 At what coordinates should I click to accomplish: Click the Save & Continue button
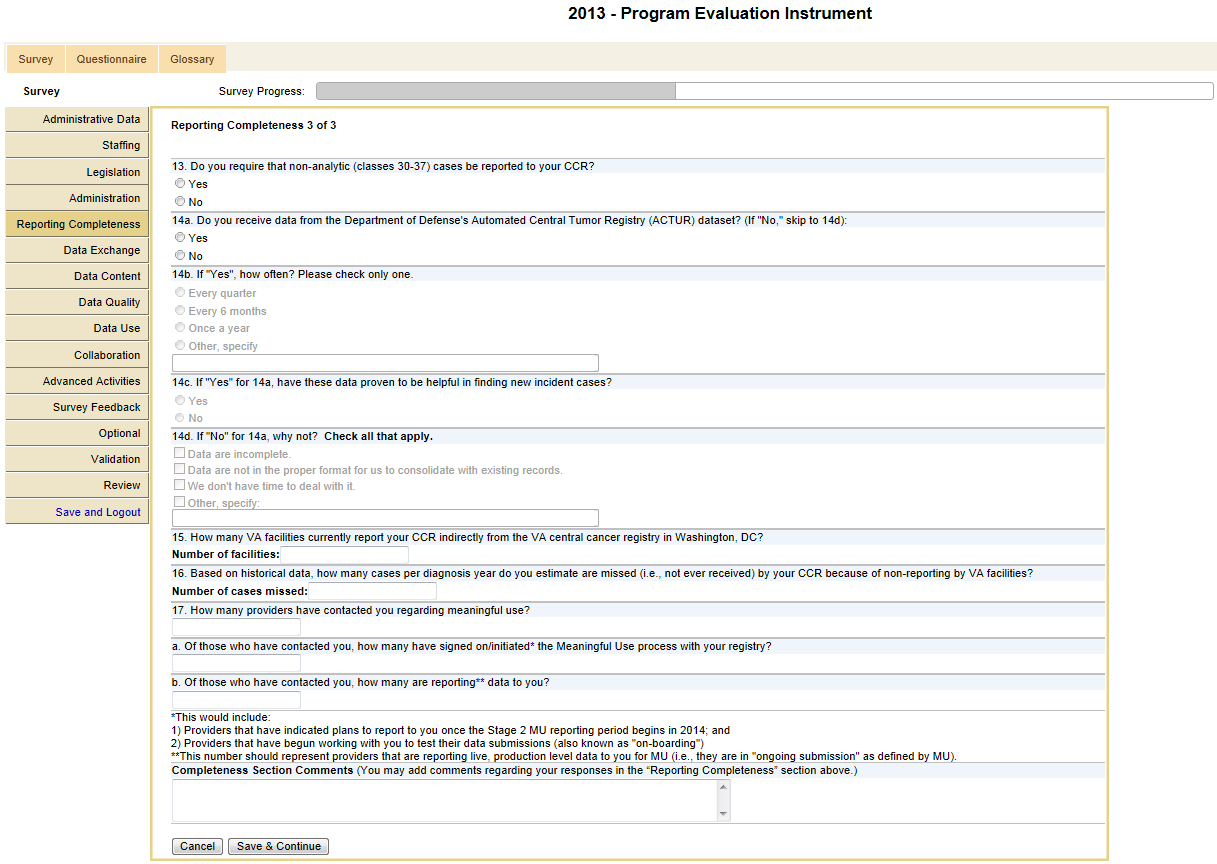[x=278, y=846]
